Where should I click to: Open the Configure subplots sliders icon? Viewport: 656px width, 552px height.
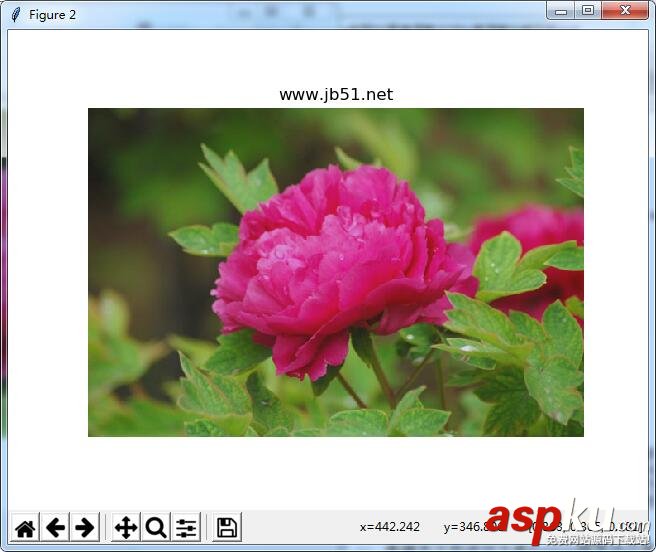(186, 527)
